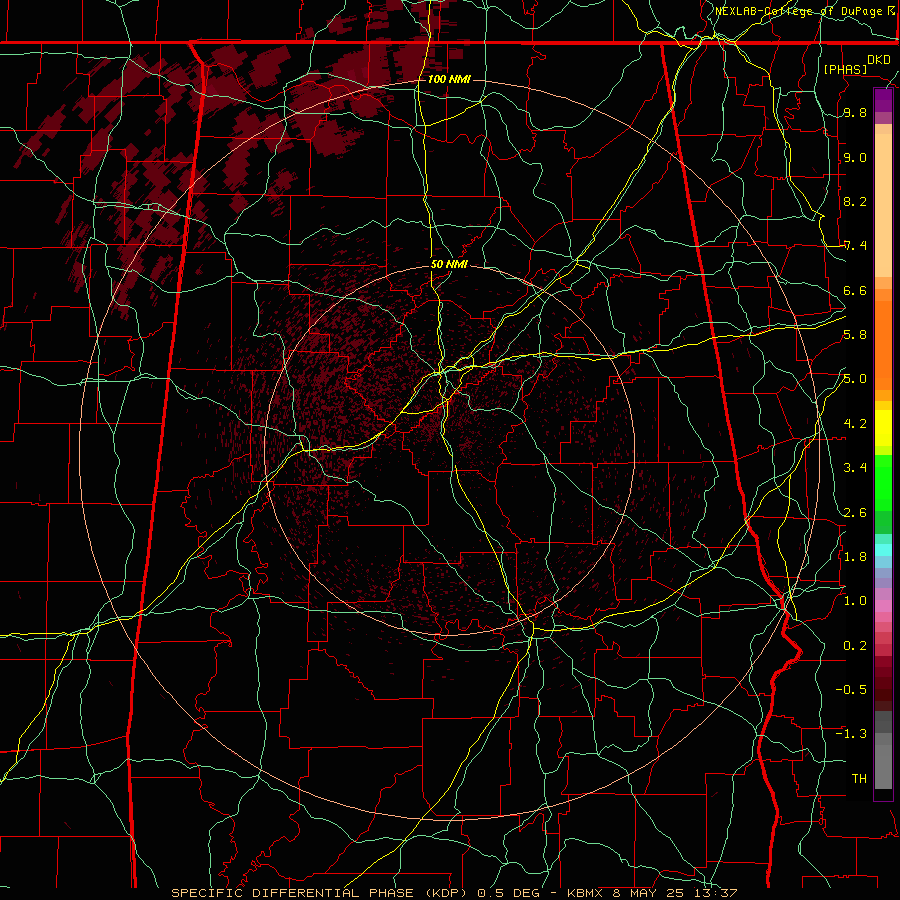Click the pink band of the color bar
This screenshot has height=900, width=900.
[883, 606]
